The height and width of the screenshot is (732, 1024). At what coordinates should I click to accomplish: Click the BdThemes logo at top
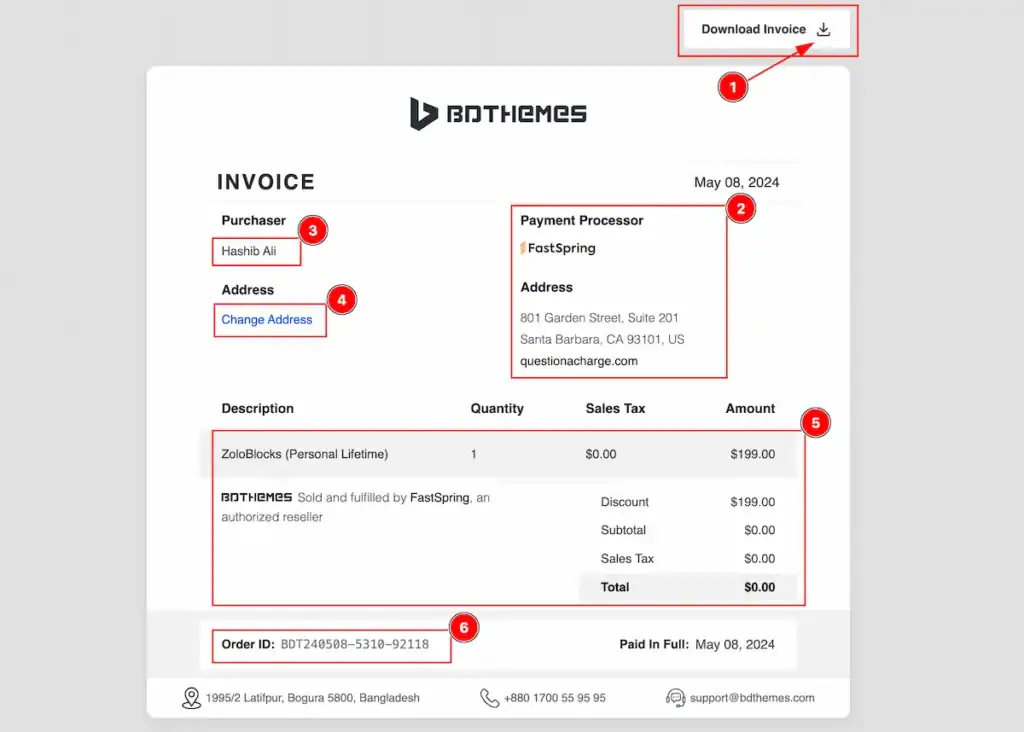498,114
